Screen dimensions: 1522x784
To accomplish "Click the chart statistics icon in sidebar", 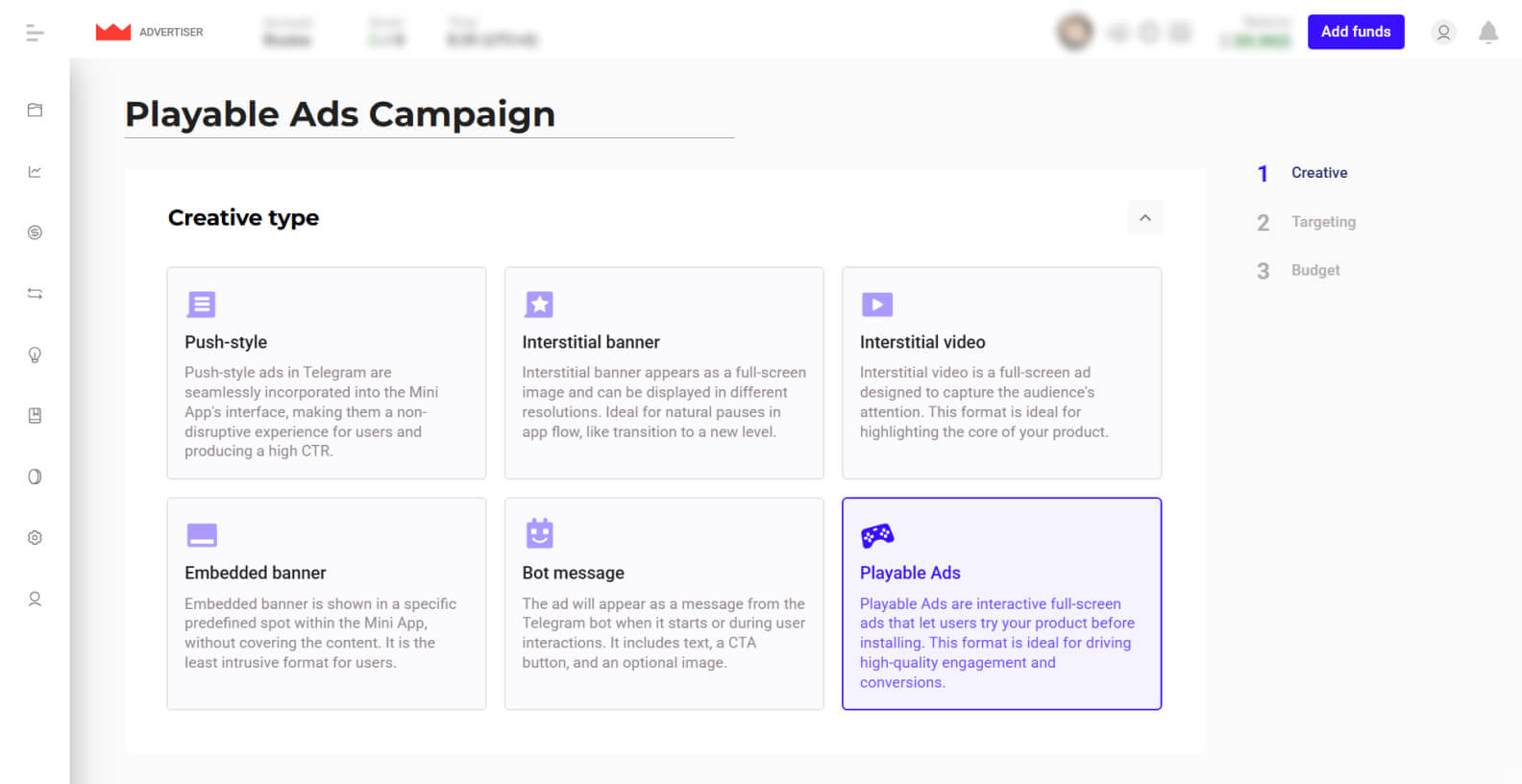I will pos(35,172).
